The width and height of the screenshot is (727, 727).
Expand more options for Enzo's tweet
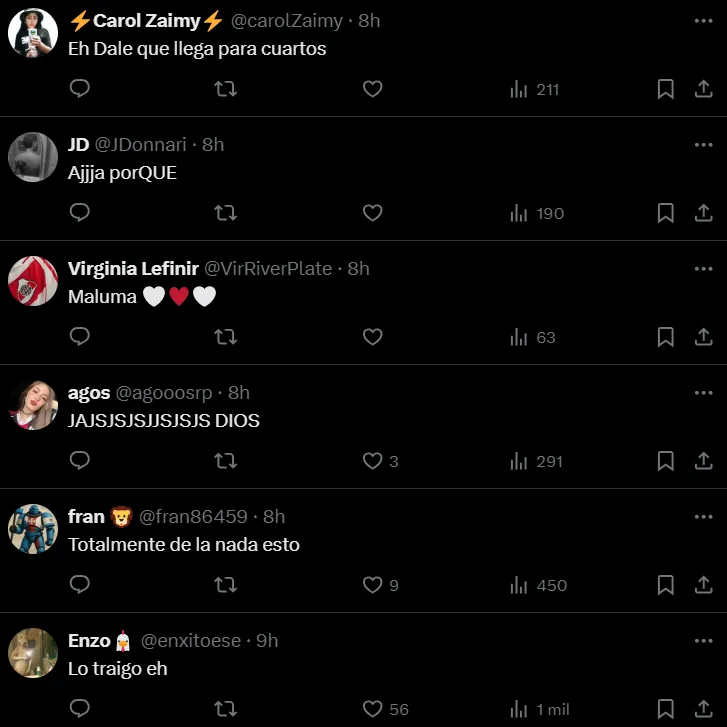[703, 640]
